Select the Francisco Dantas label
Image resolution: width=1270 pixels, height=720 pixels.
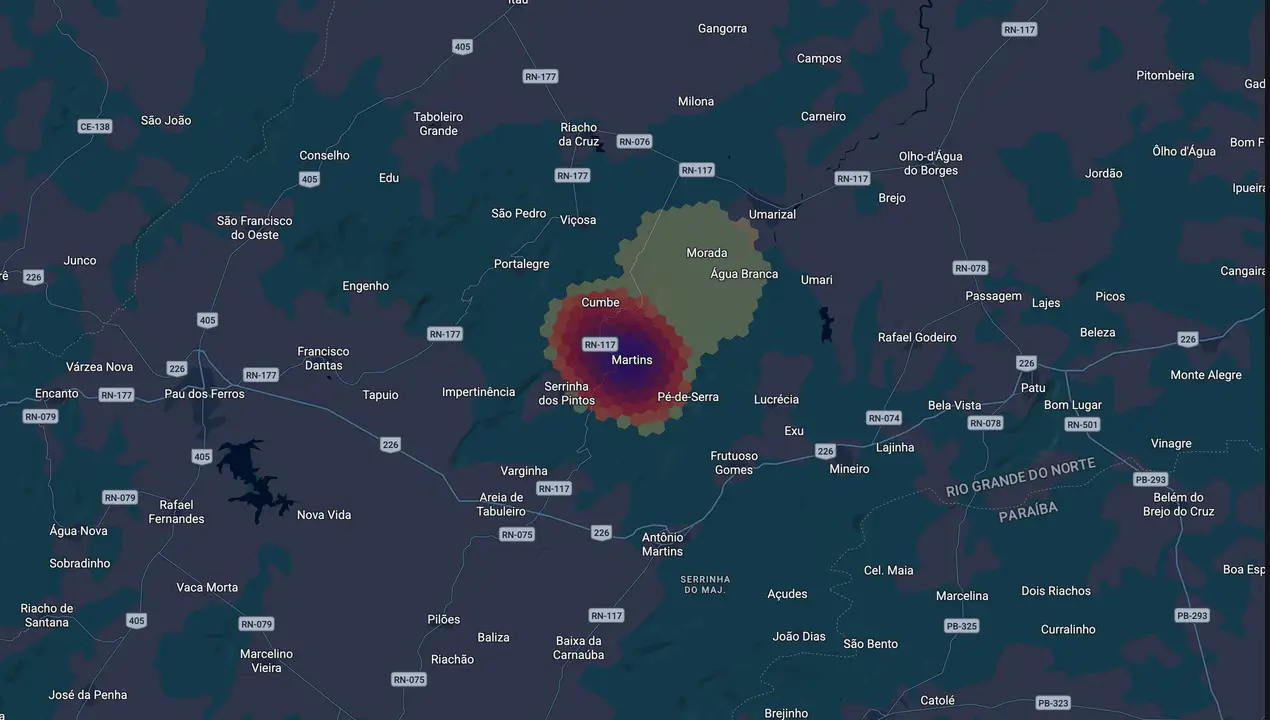(x=323, y=358)
